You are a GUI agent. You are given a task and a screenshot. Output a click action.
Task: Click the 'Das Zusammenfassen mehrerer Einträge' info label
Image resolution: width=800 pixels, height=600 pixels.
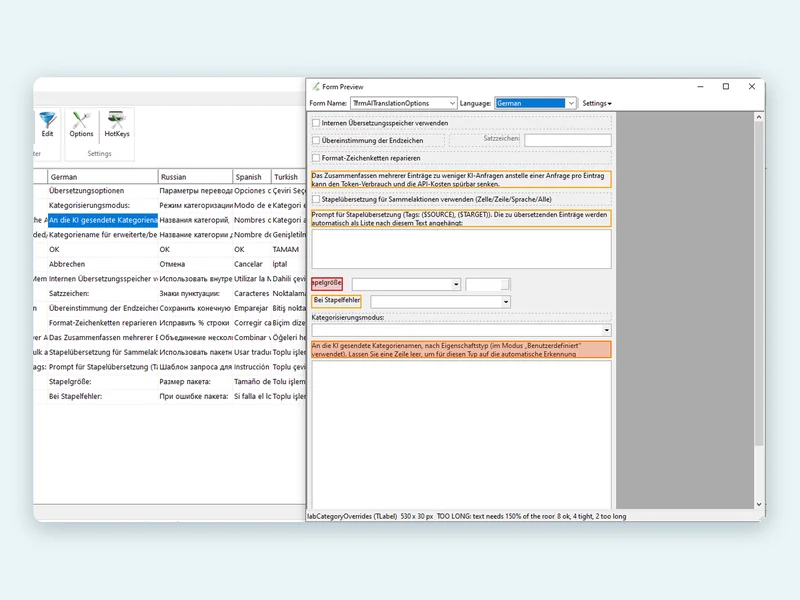[x=461, y=180]
